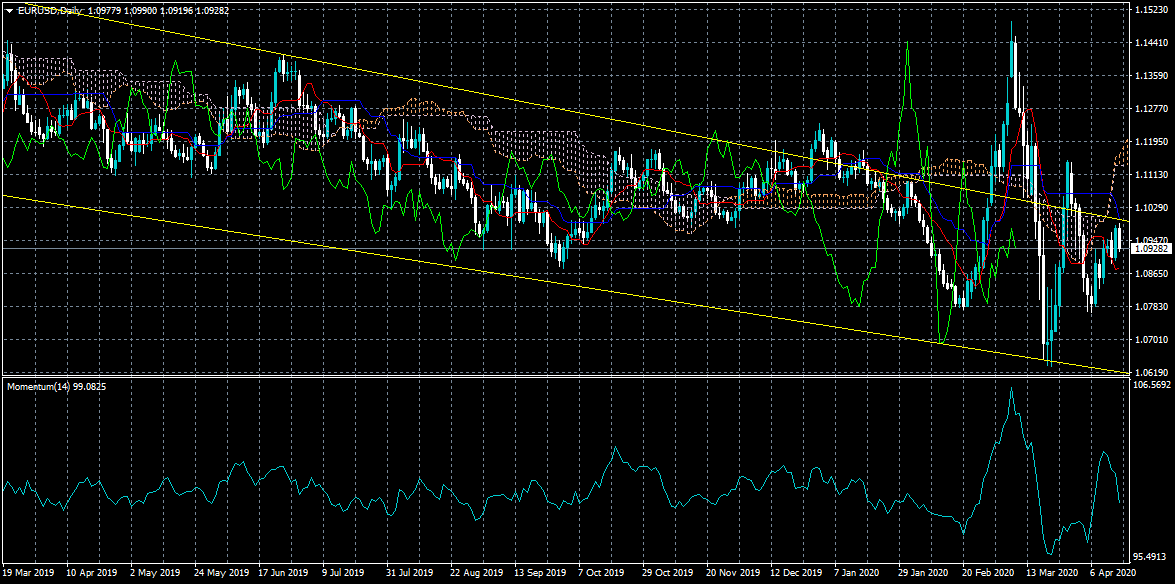Click the 1.15230 price axis label

(x=1151, y=10)
